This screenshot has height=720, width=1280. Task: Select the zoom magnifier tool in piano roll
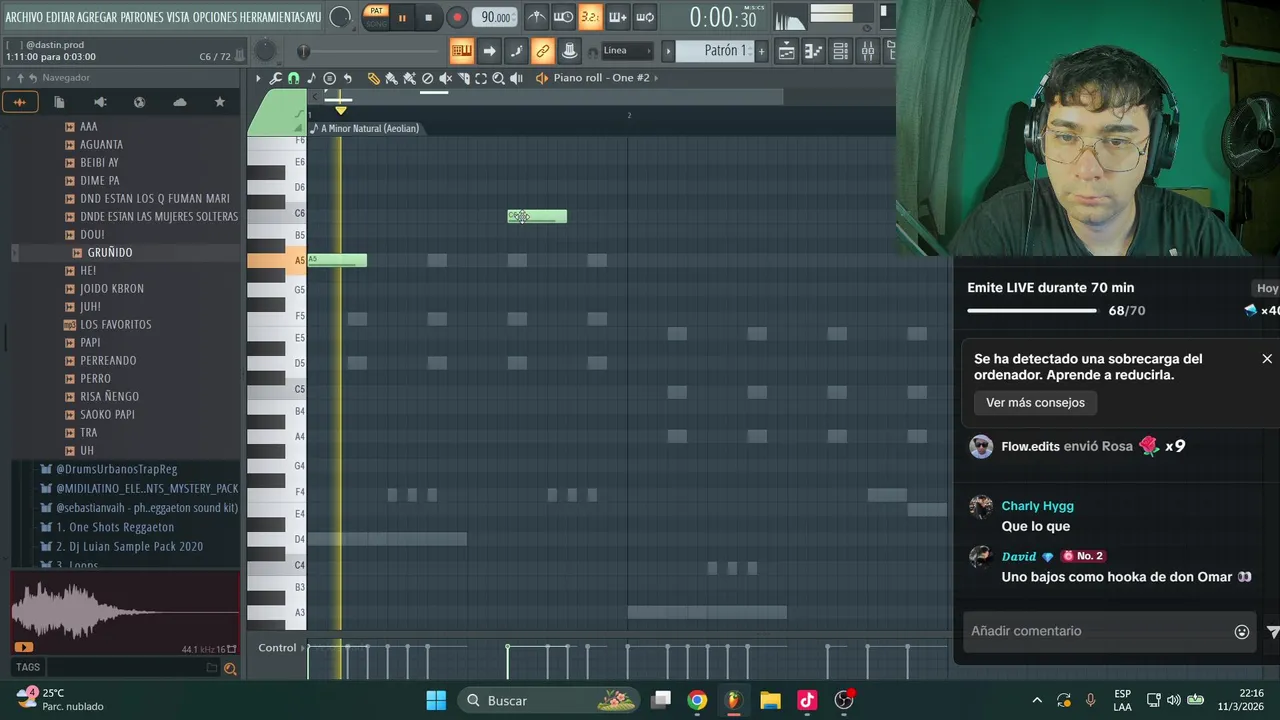(498, 78)
